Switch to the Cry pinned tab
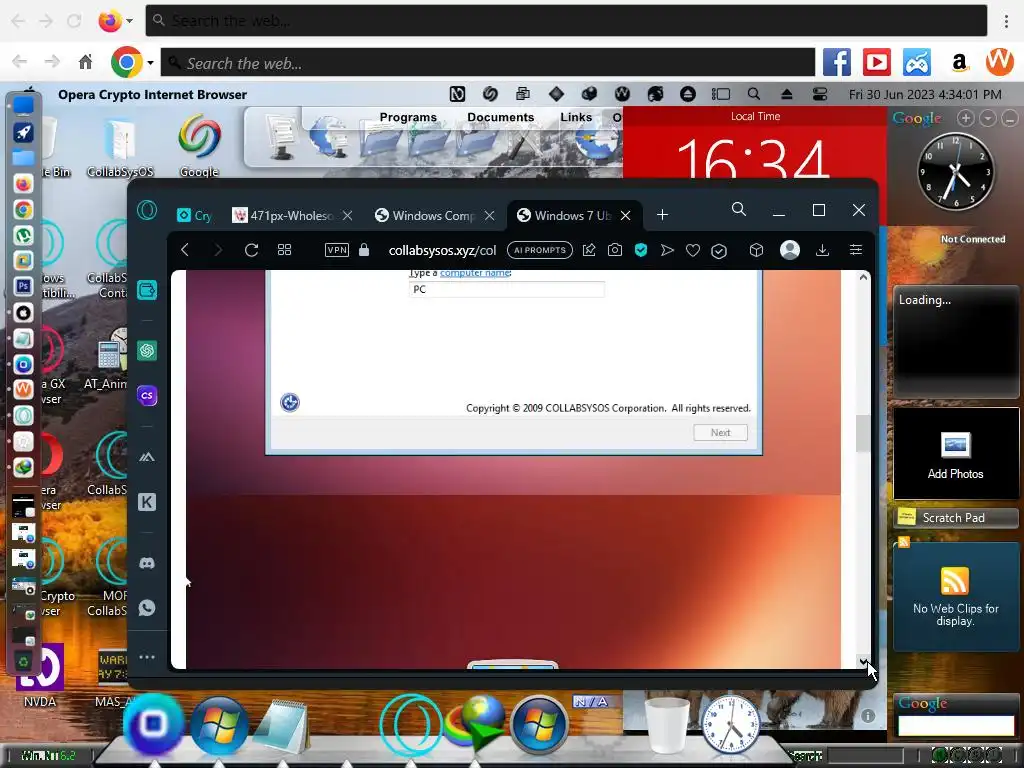Image resolution: width=1024 pixels, height=768 pixels. [195, 216]
